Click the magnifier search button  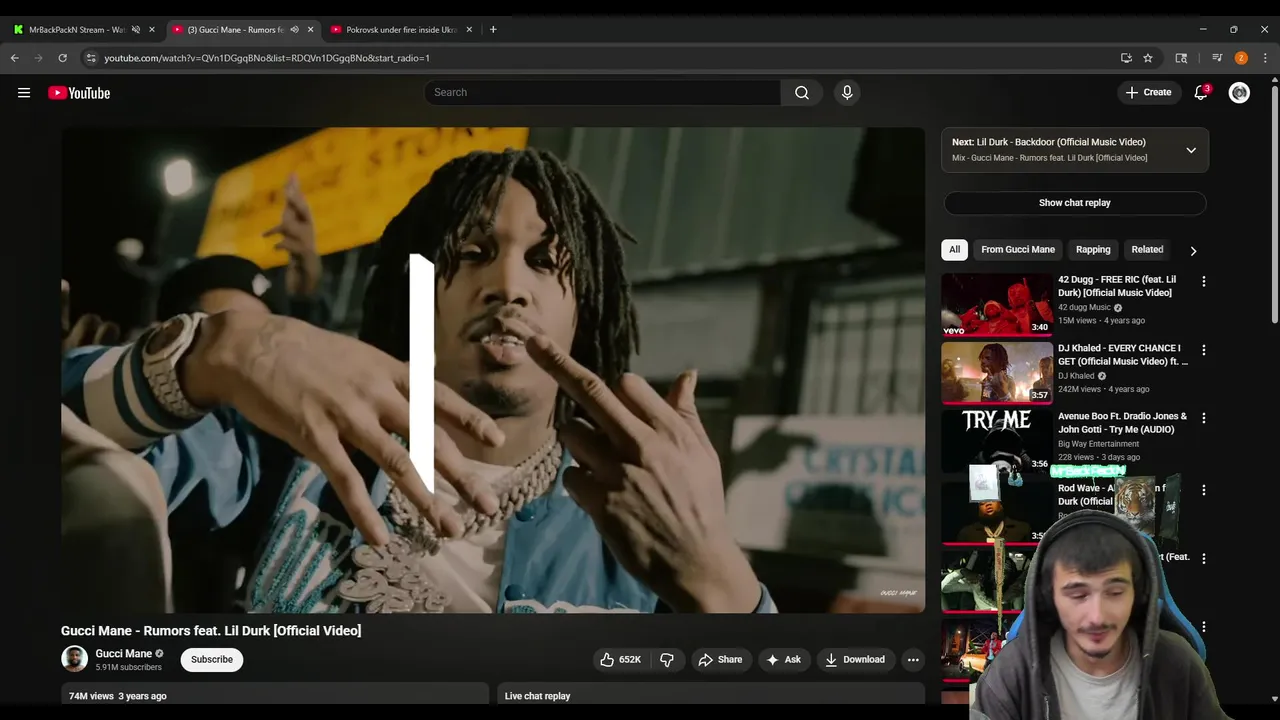point(802,92)
